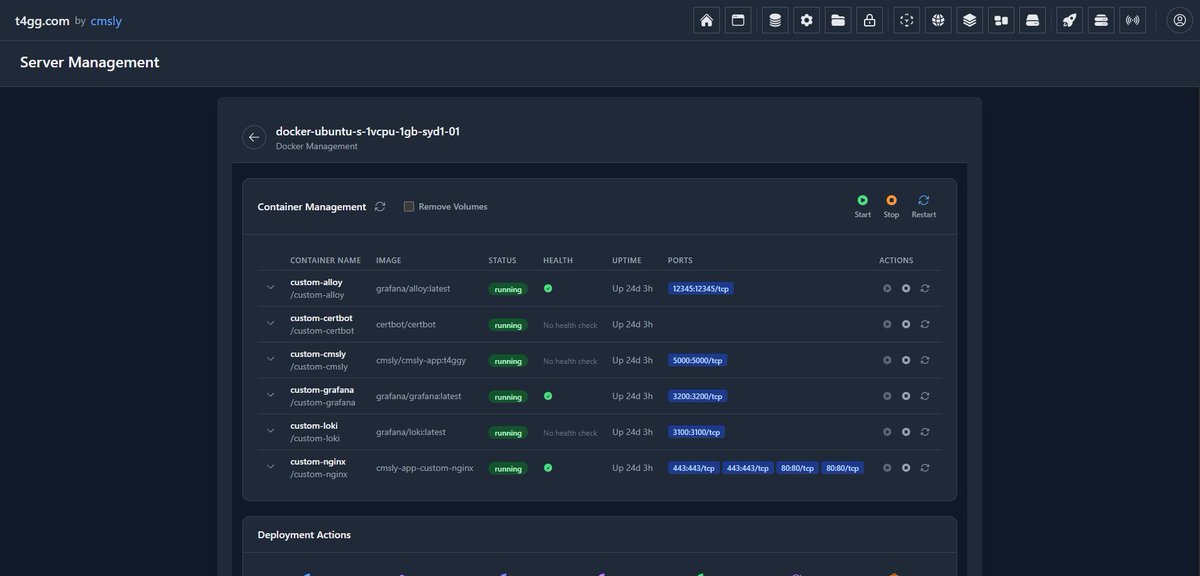Open the dashed circle icon in navigation
The width and height of the screenshot is (1200, 576).
(906, 20)
